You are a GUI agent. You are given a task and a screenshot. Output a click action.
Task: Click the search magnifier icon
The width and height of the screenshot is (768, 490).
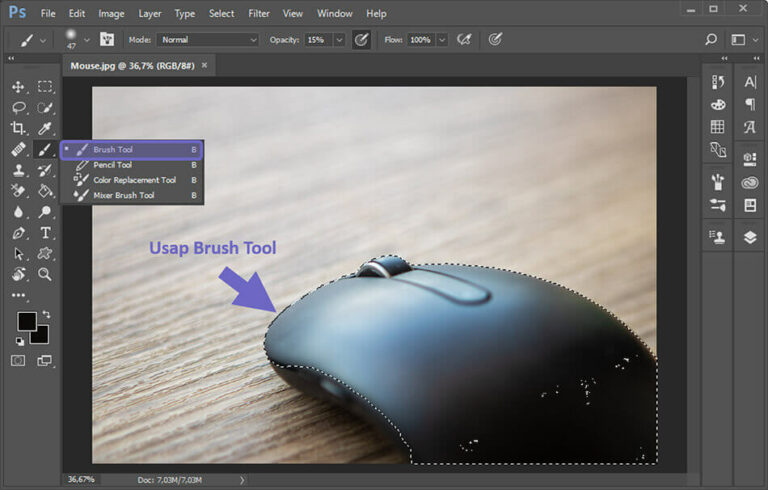coord(711,39)
